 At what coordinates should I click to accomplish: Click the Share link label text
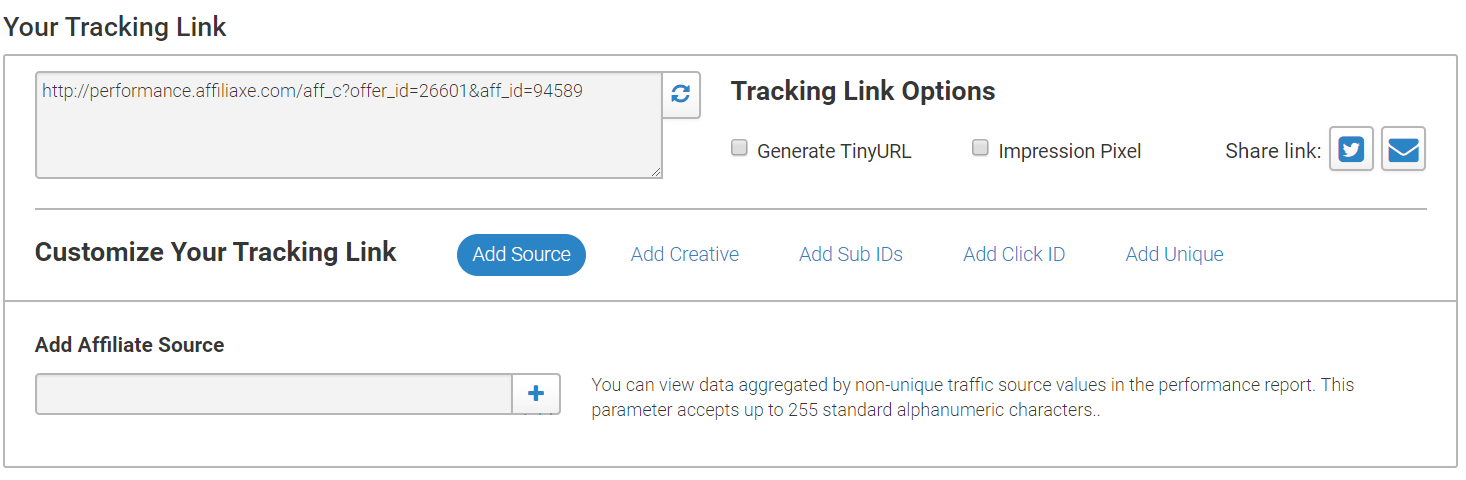(x=1273, y=151)
